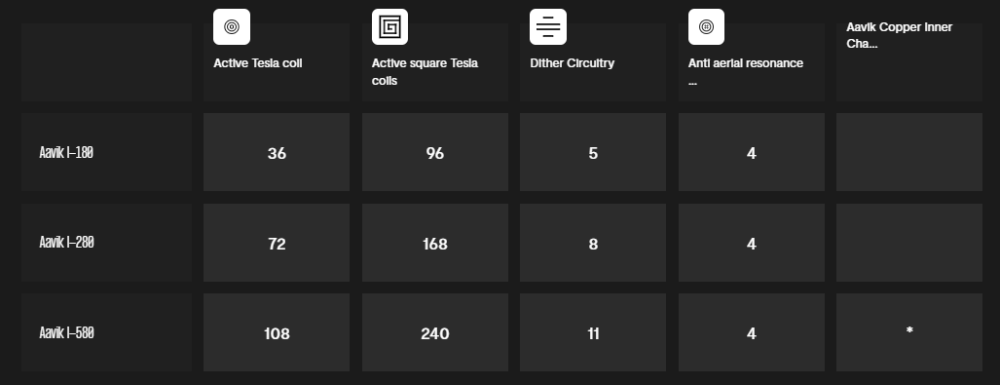Select the Dither Circuitry header text
The width and height of the screenshot is (1000, 385).
(572, 63)
